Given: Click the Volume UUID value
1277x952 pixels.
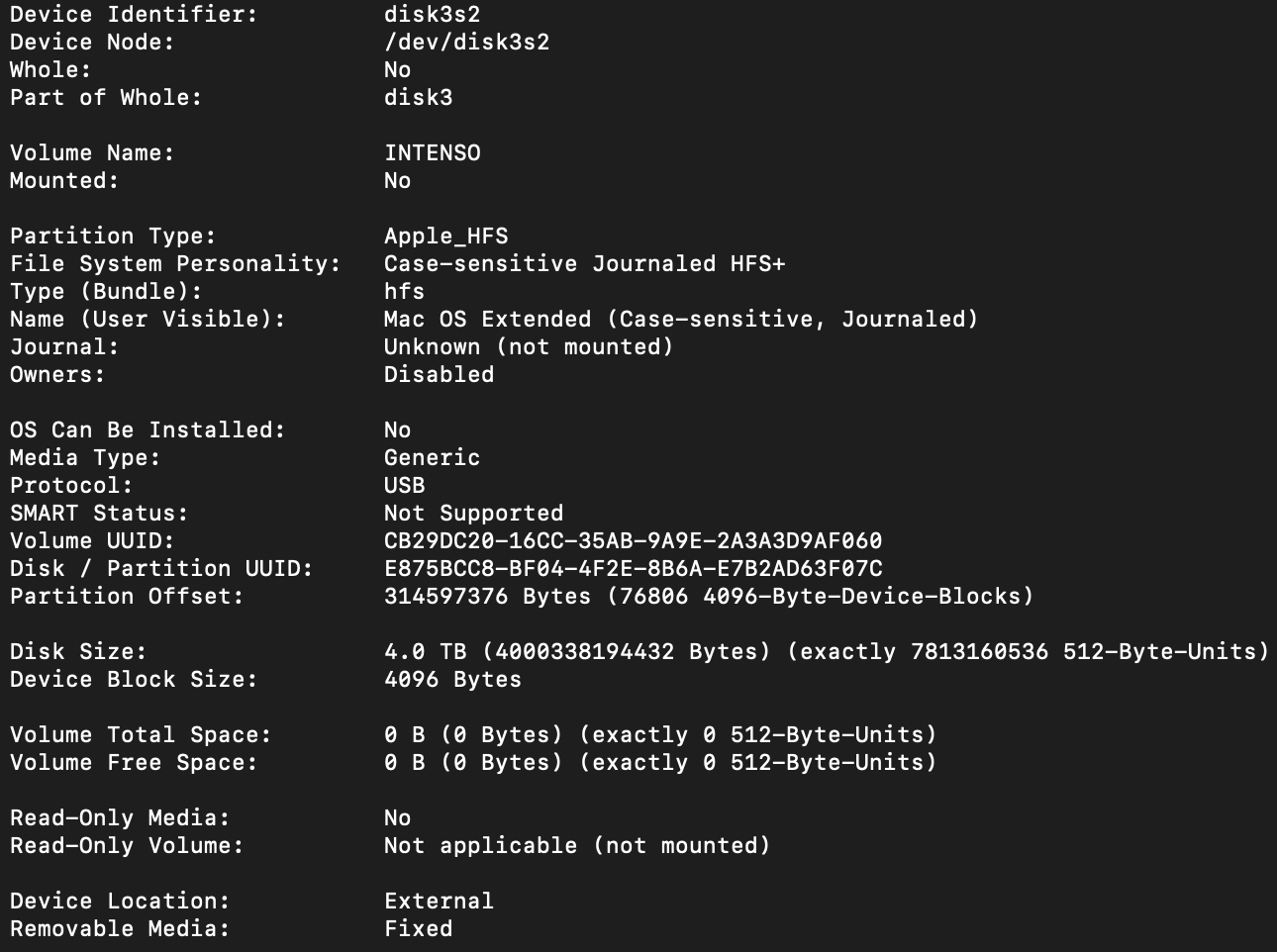Looking at the screenshot, I should [x=633, y=541].
